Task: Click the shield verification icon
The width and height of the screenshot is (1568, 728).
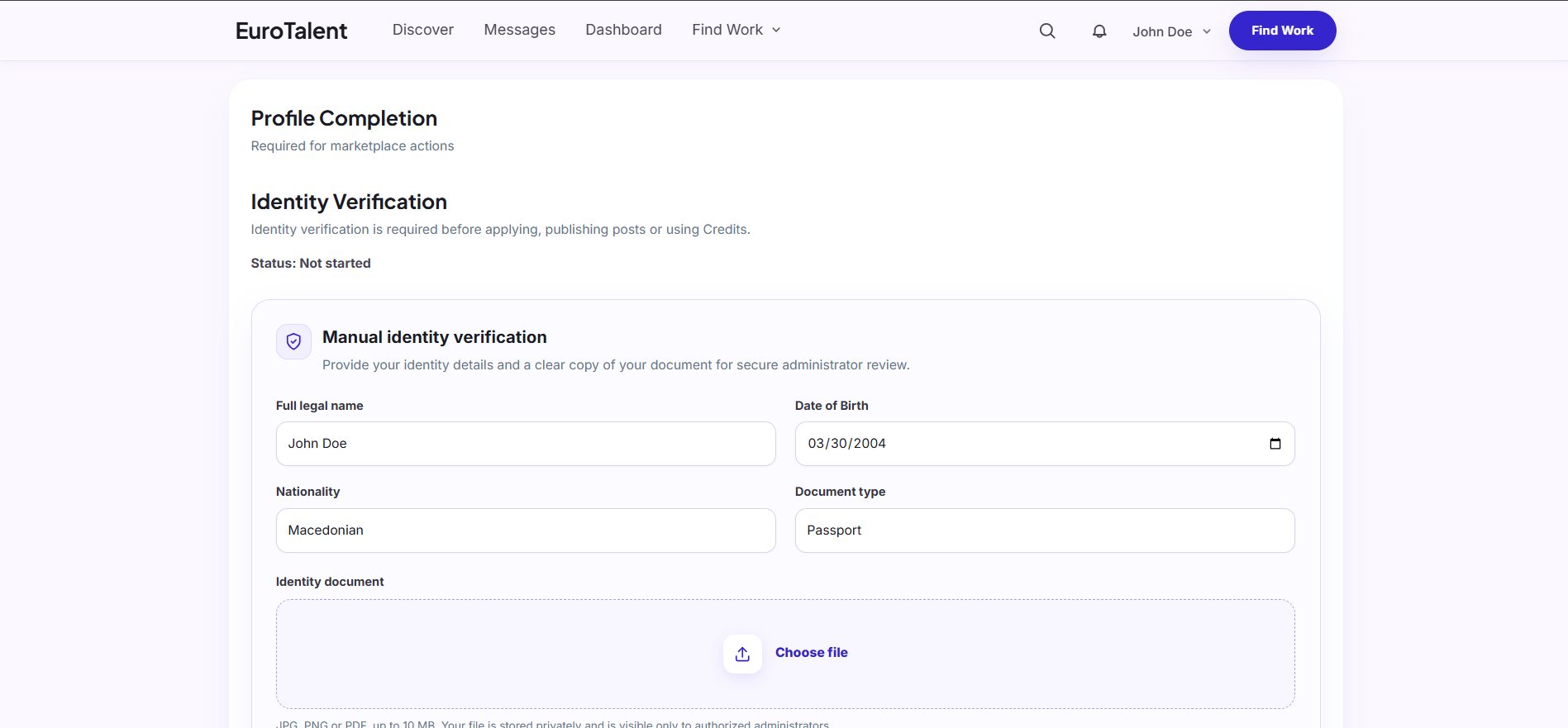Action: pyautogui.click(x=293, y=341)
